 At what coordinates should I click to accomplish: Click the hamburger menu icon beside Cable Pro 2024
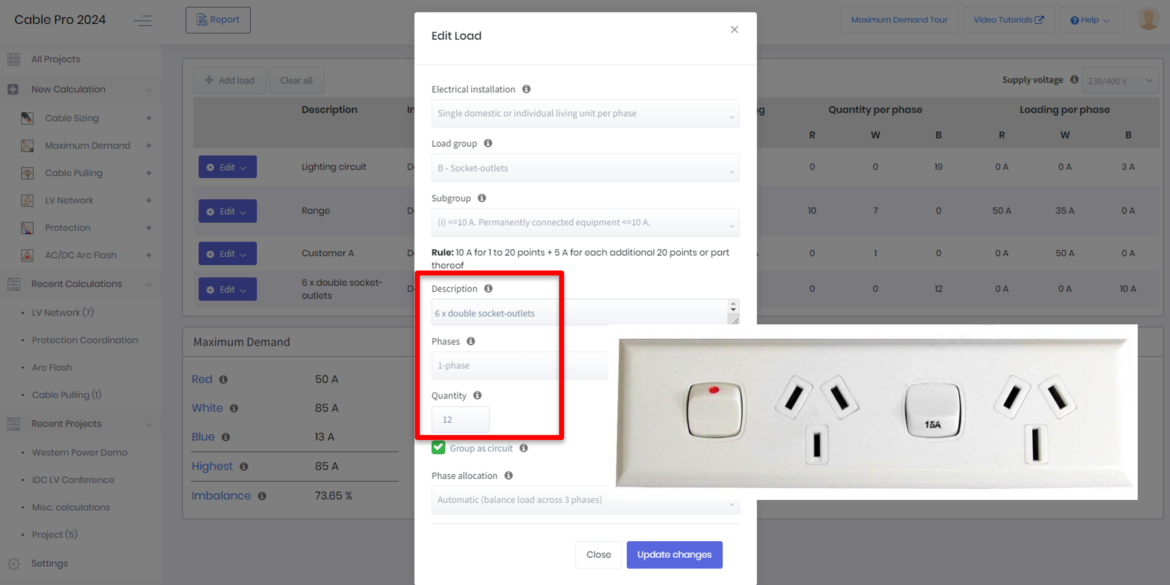(x=143, y=20)
